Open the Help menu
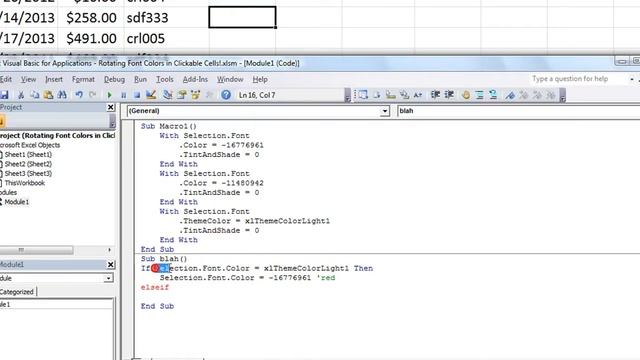 [x=260, y=79]
